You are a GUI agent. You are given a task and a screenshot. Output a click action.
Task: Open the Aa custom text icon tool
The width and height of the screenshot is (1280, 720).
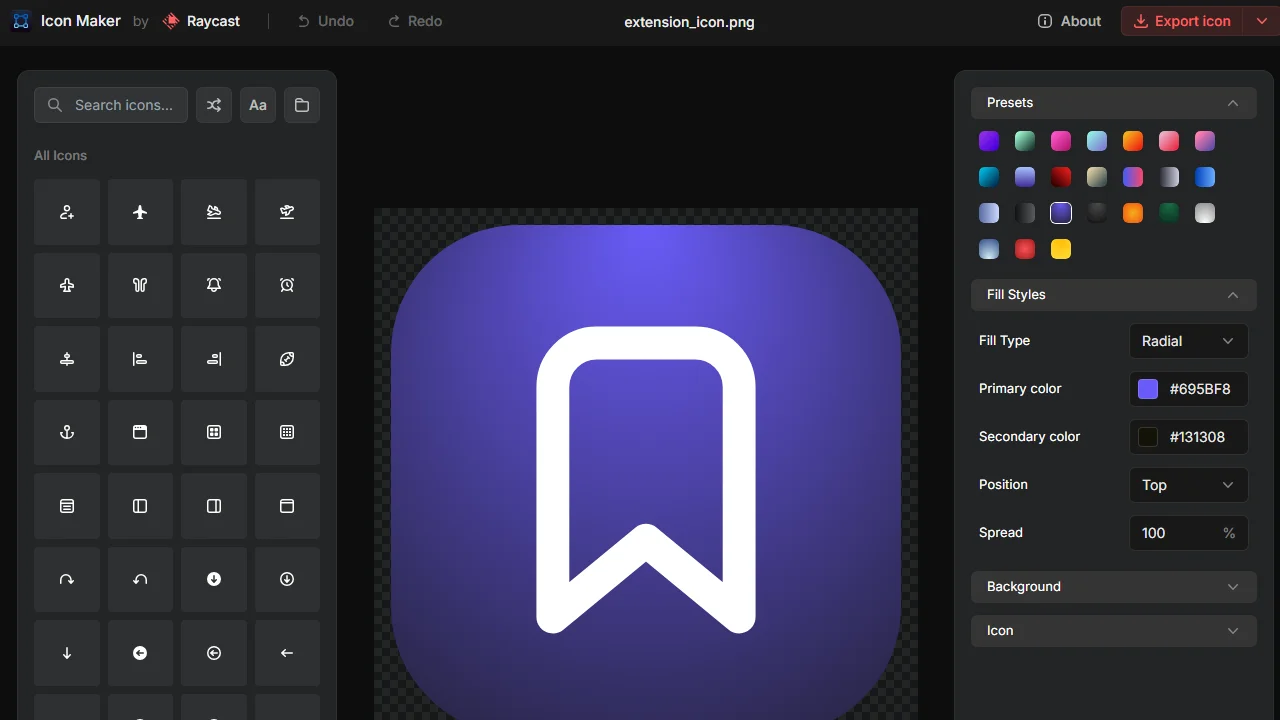[x=257, y=104]
